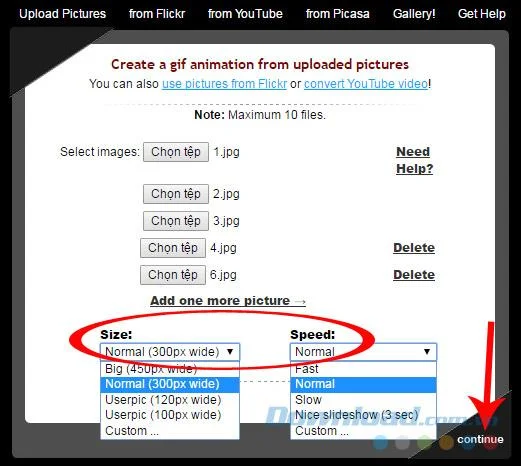This screenshot has height=466, width=521.
Task: Collapse the Size dropdown box
Action: [170, 352]
